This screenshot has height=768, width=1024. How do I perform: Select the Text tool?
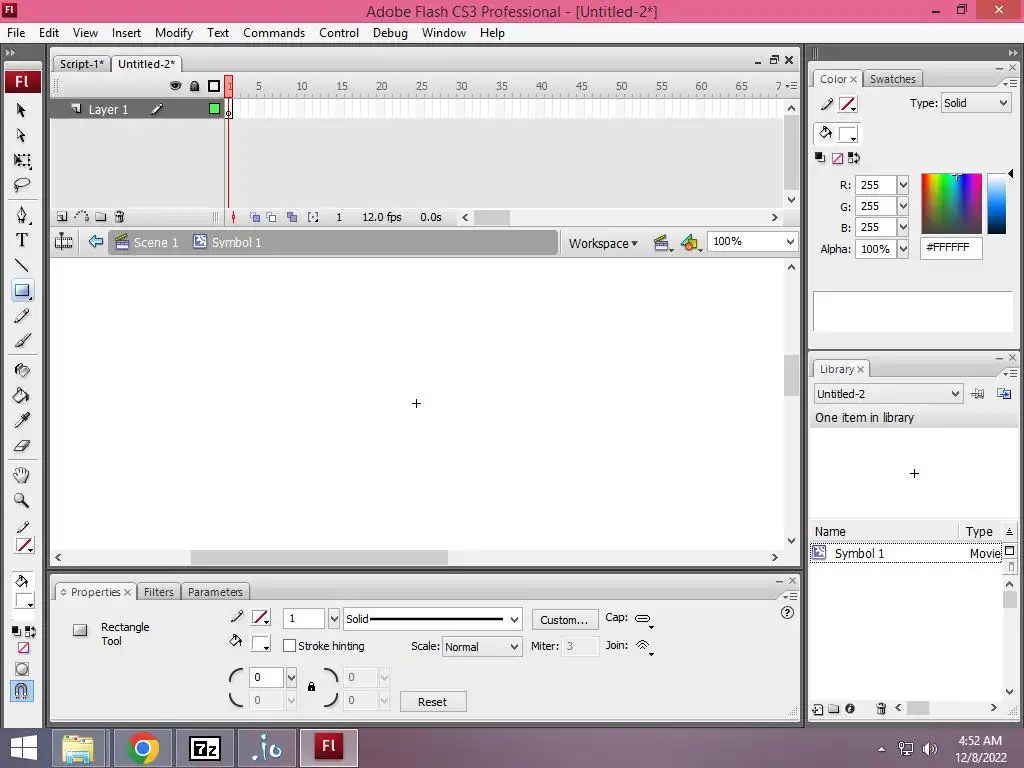pyautogui.click(x=22, y=240)
